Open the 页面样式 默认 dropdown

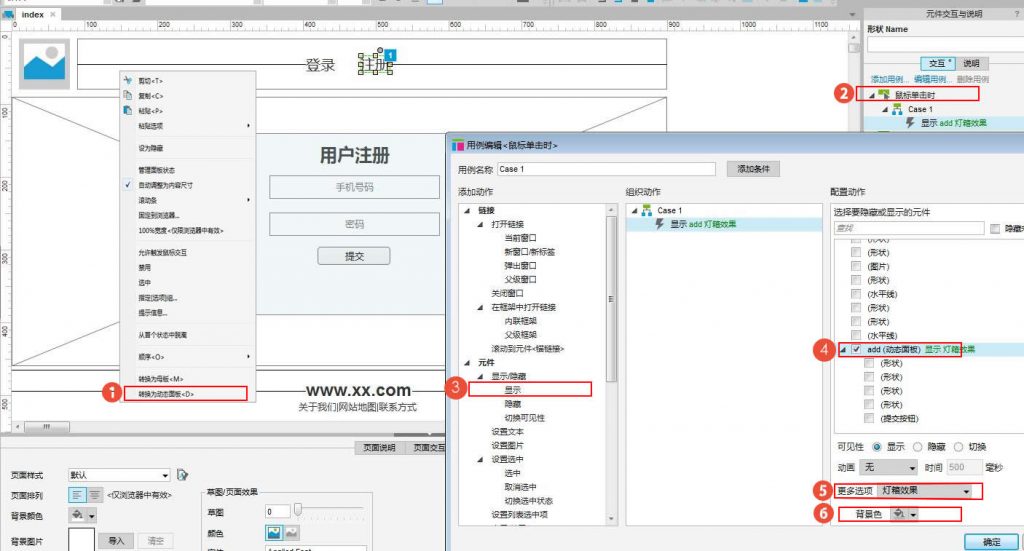pos(120,475)
